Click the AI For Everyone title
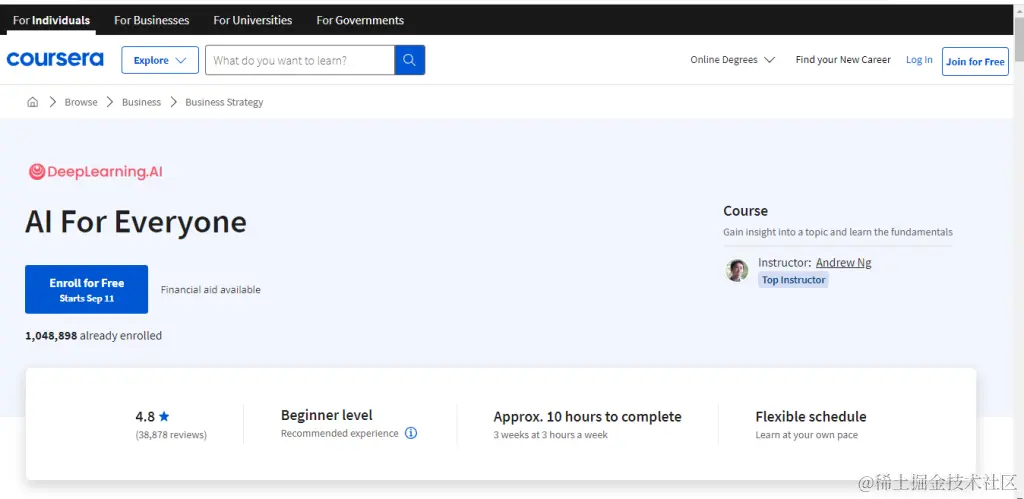1024x499 pixels. 136,221
